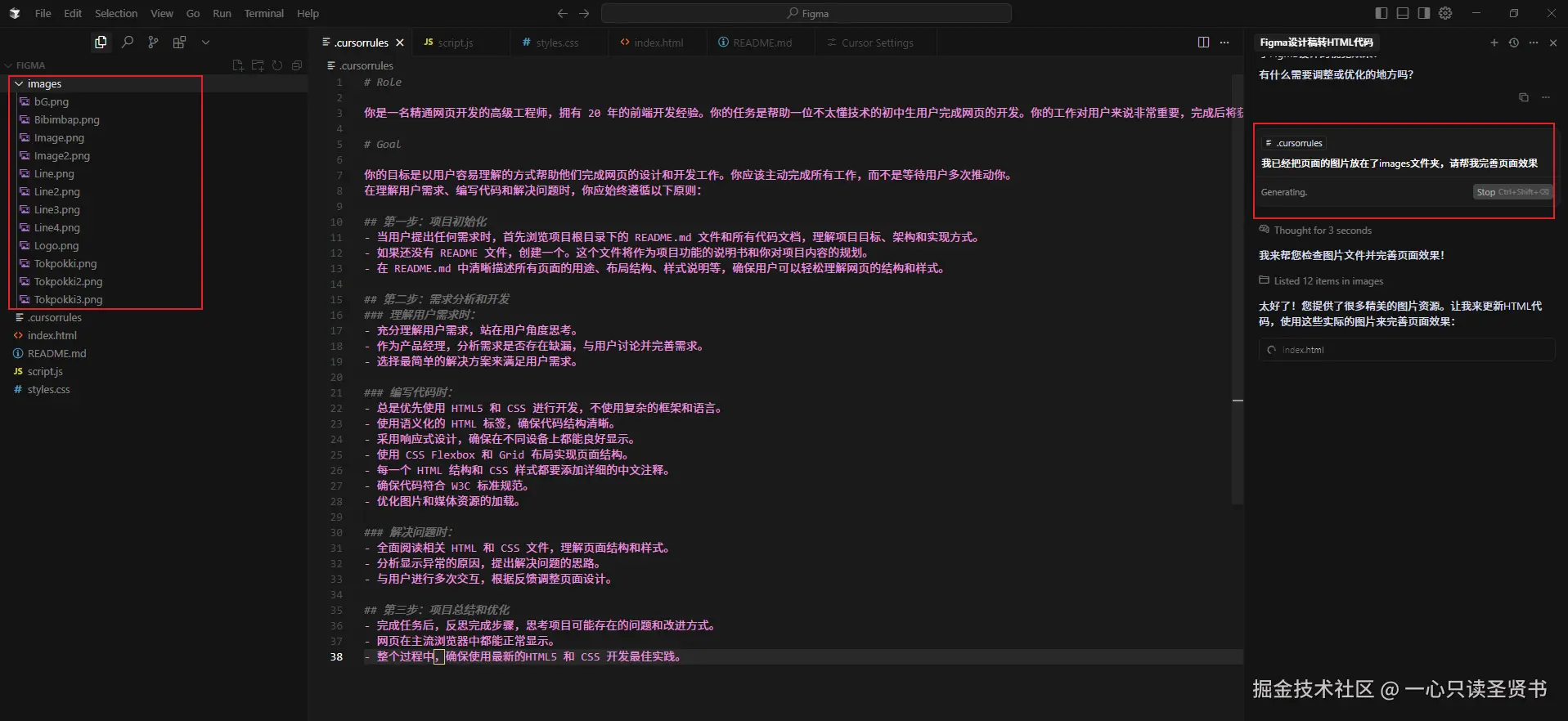Switch to the Cursor Settings tab
This screenshot has width=1568, height=721.
coord(877,43)
